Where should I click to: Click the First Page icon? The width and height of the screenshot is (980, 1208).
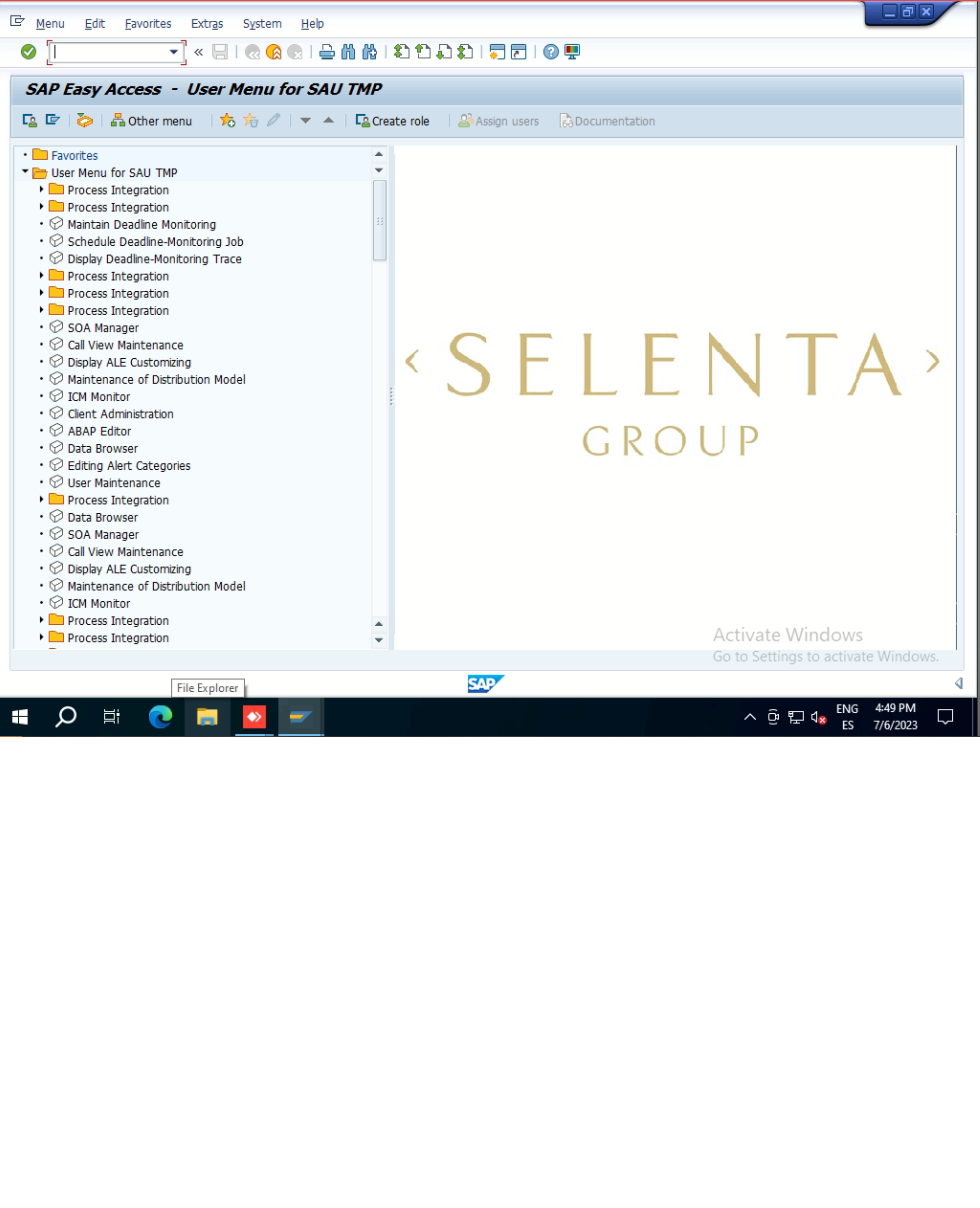401,52
